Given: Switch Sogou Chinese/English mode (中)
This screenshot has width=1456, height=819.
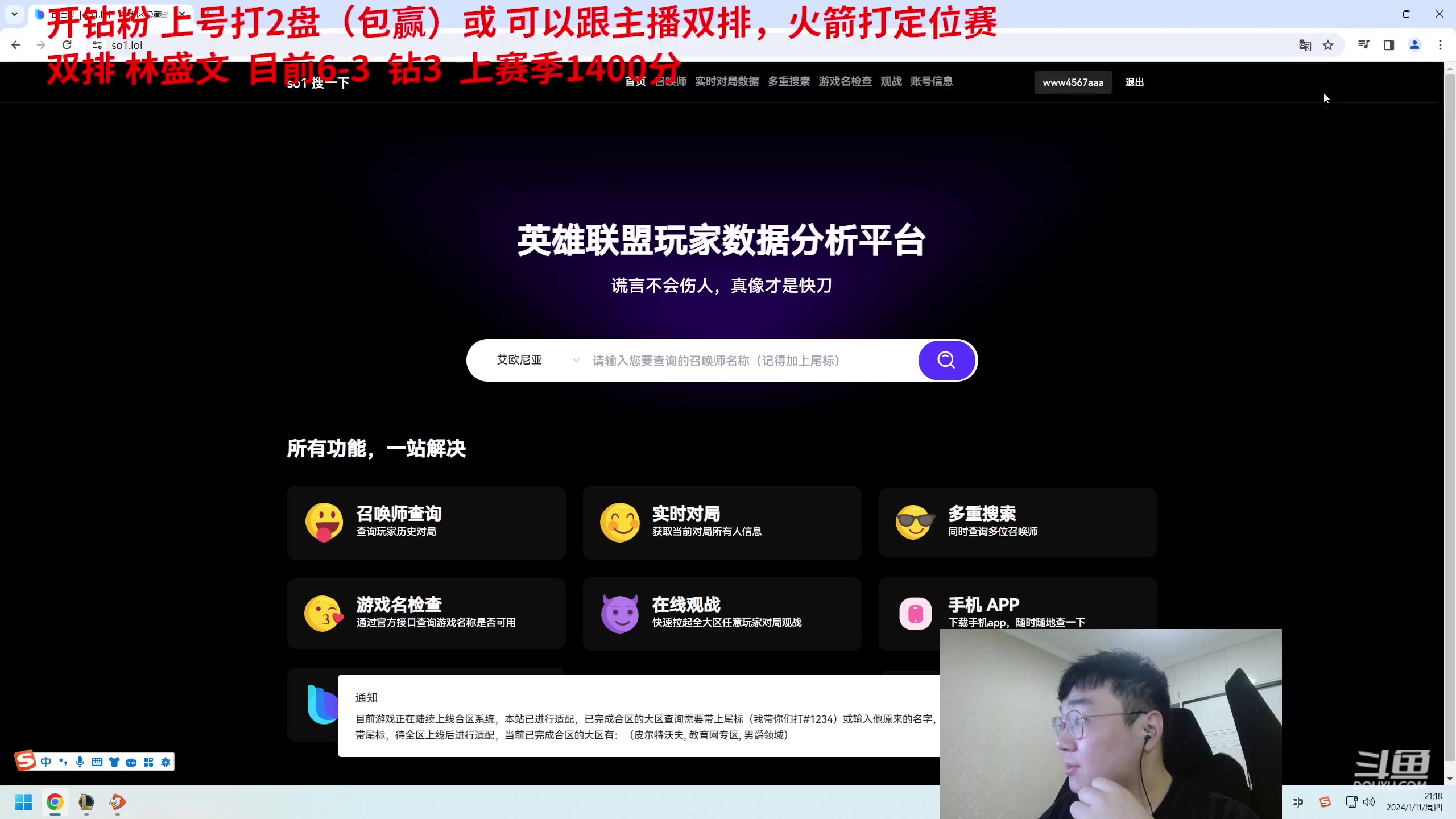Looking at the screenshot, I should [46, 762].
